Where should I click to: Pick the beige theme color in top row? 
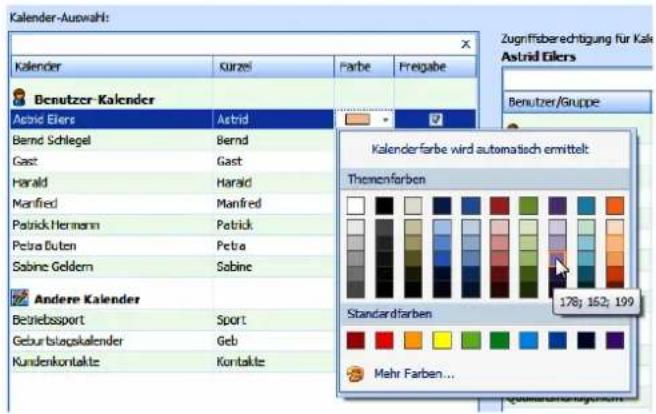point(413,206)
